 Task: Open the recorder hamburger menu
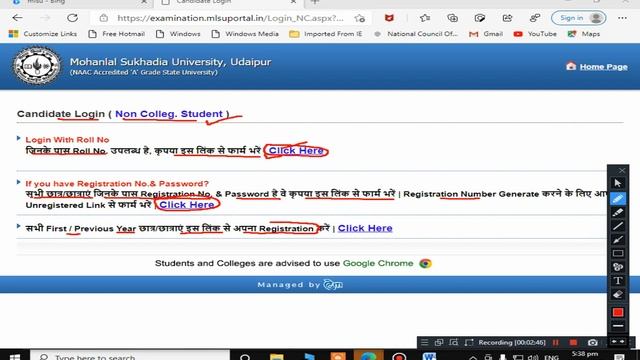(x=424, y=342)
